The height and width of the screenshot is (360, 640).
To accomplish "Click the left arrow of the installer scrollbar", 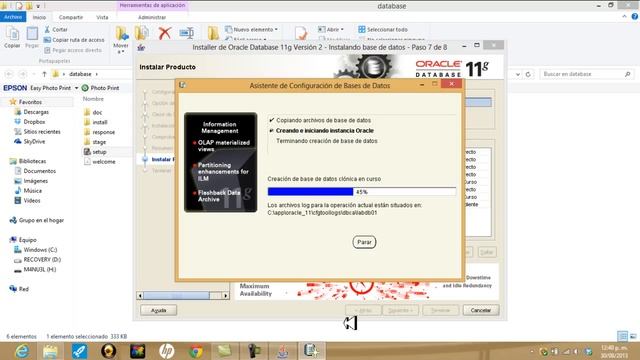I will (x=140, y=295).
